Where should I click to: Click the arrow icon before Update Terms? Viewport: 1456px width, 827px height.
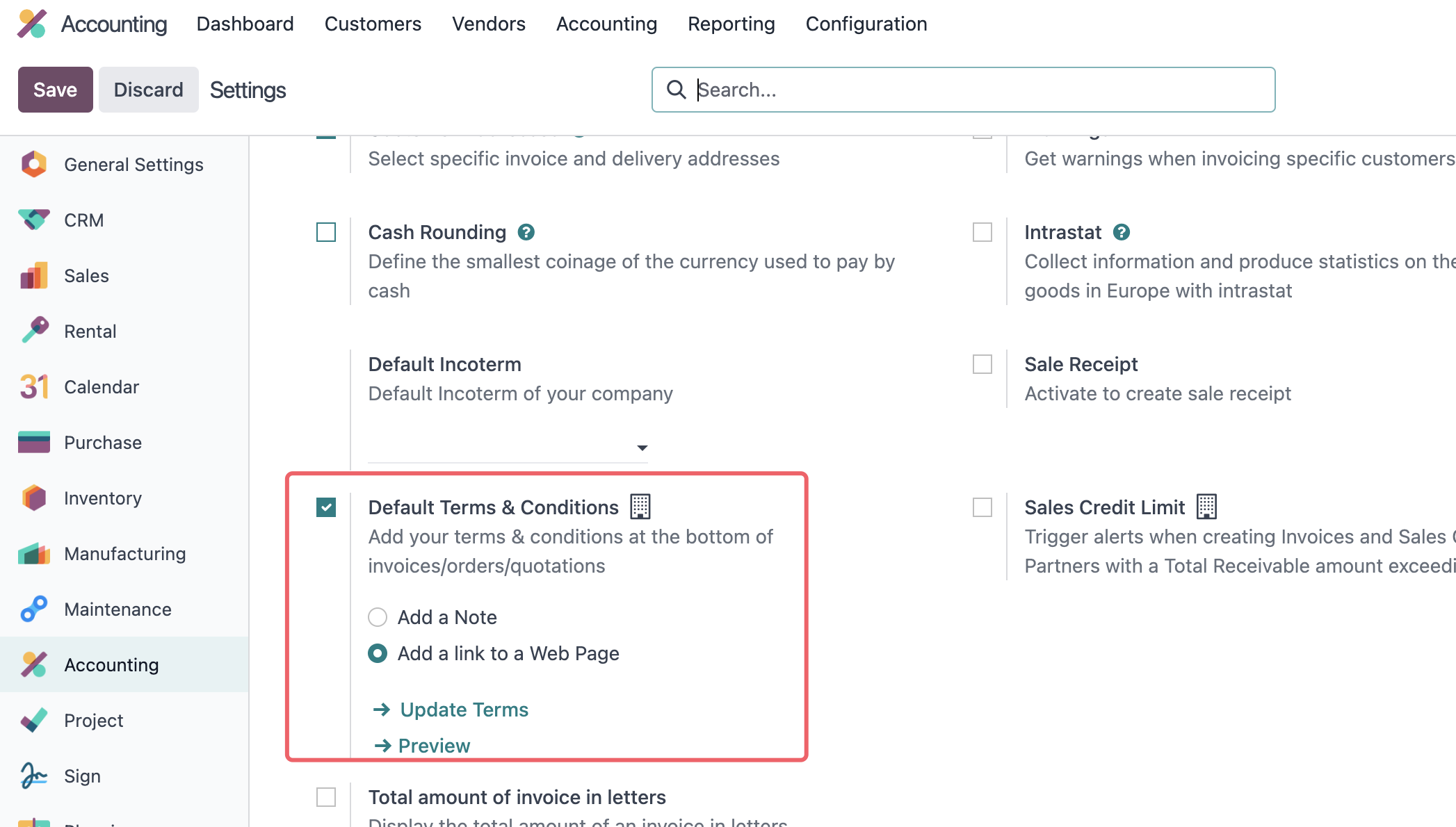pyautogui.click(x=382, y=710)
